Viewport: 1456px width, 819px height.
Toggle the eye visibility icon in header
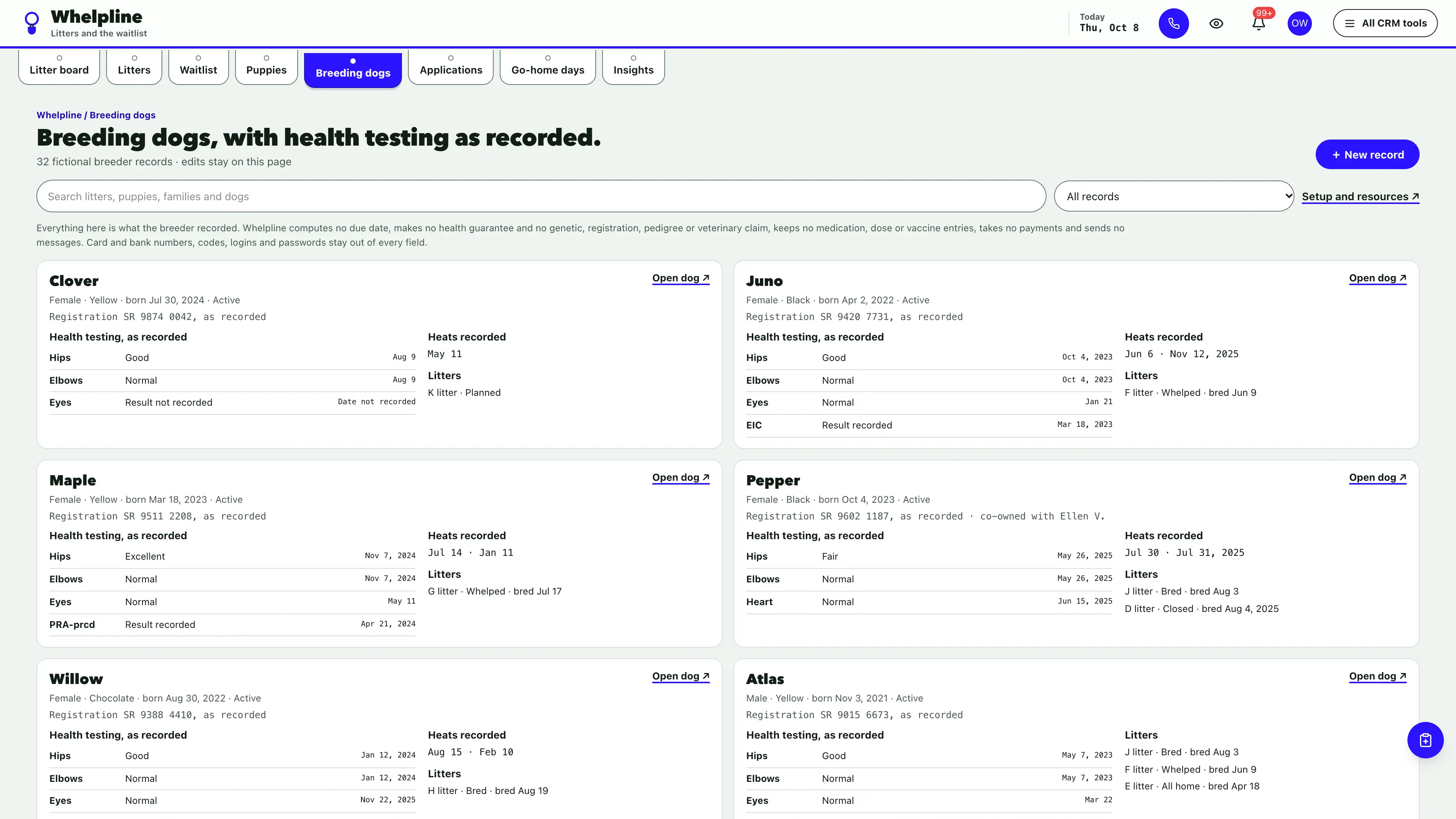1216,23
